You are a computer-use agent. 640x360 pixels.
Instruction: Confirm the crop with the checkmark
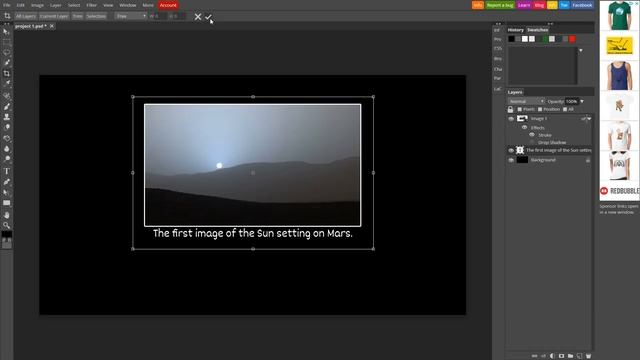208,17
